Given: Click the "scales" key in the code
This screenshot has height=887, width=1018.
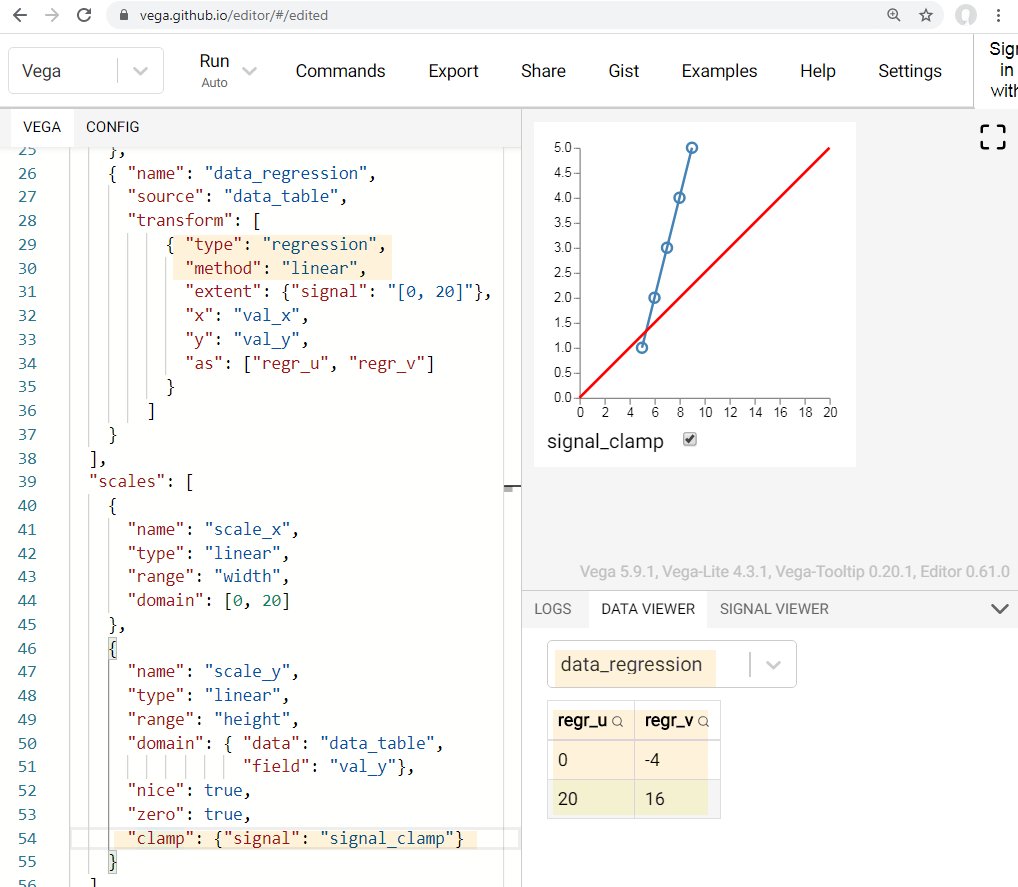Looking at the screenshot, I should [x=127, y=482].
